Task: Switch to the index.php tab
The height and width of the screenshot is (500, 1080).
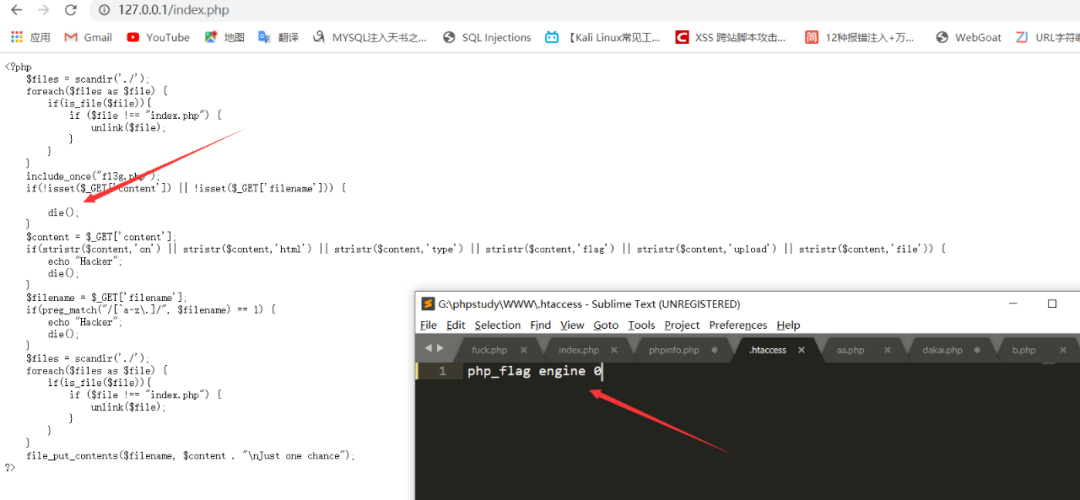Action: coord(578,350)
